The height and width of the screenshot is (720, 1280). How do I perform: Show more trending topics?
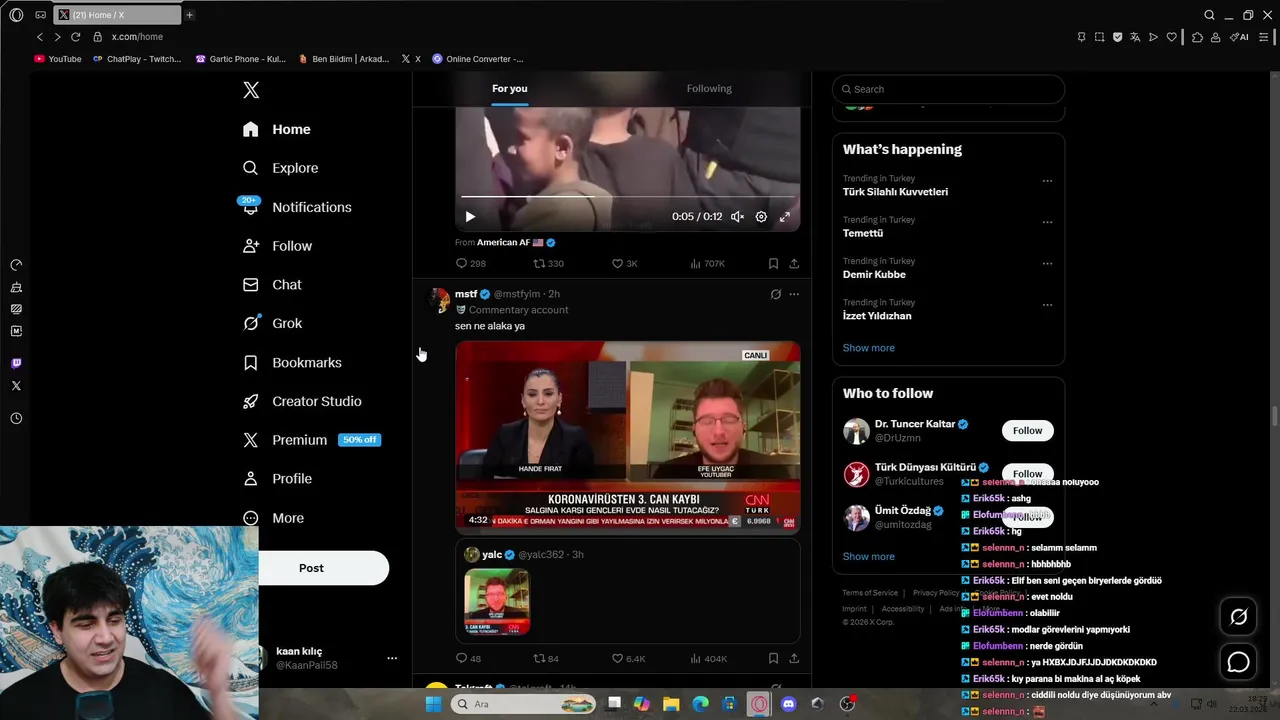869,348
